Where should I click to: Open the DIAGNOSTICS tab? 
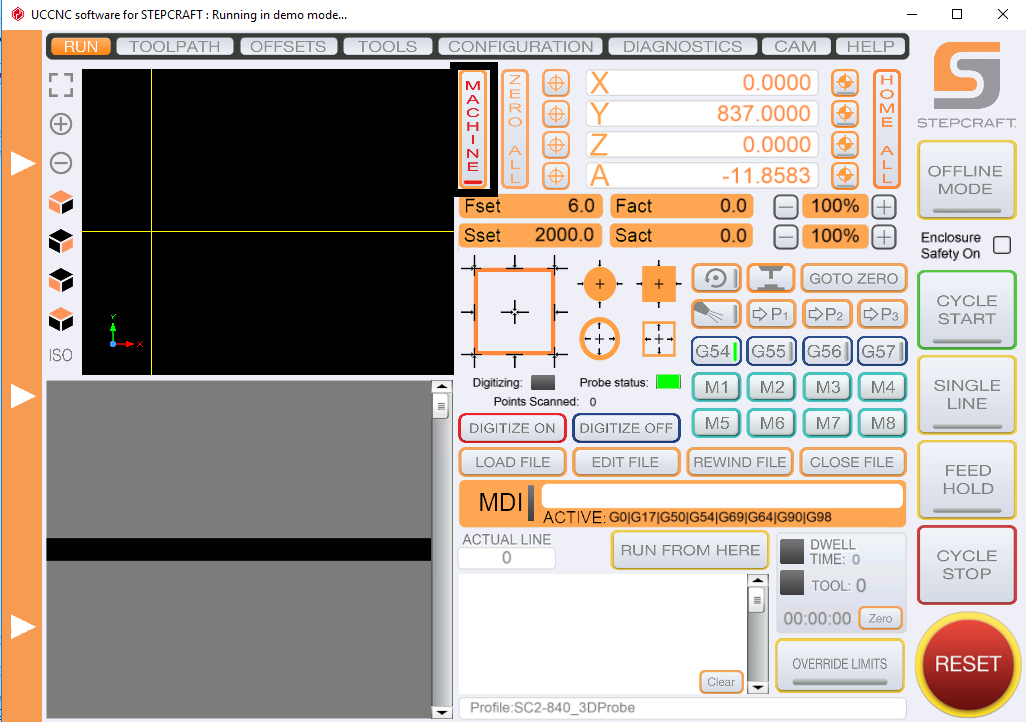coord(682,46)
